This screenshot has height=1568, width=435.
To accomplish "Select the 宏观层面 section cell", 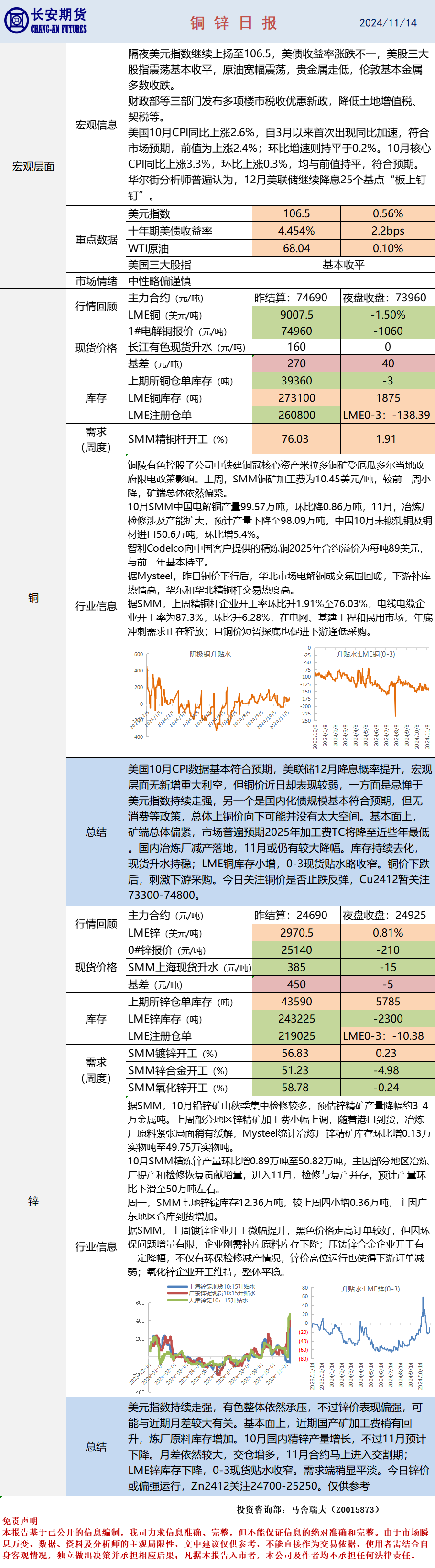I will coord(33,166).
